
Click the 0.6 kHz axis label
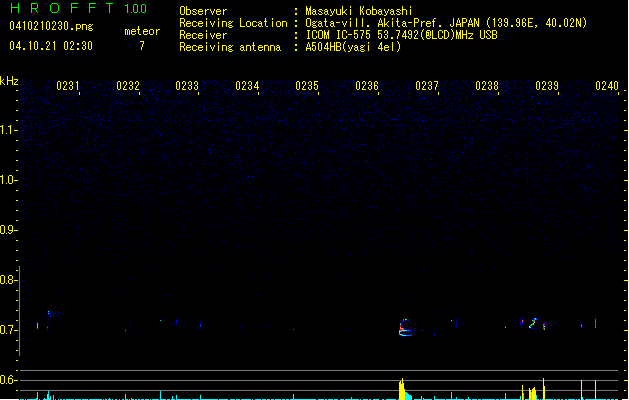click(x=8, y=380)
